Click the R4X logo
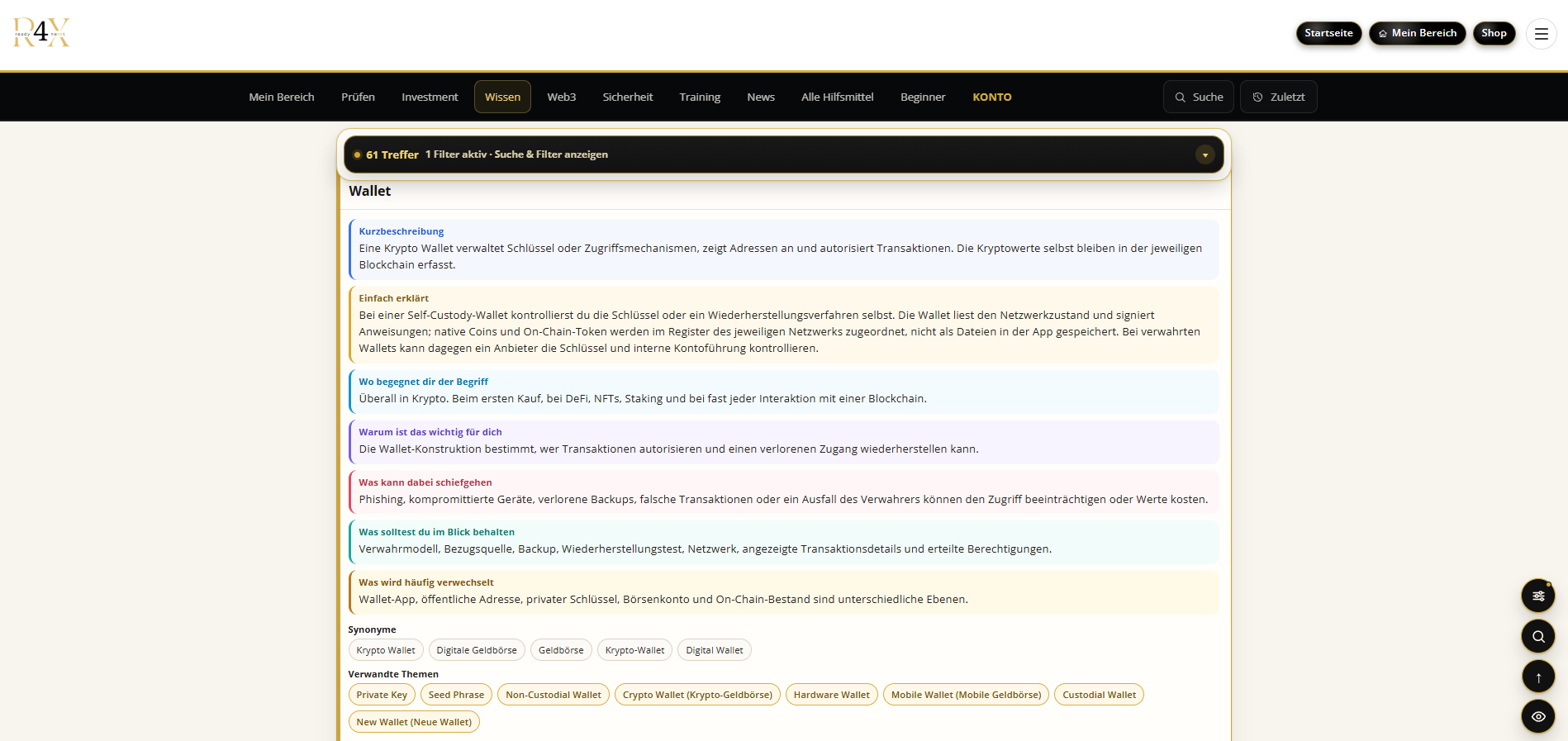The image size is (1568, 741). click(x=41, y=33)
